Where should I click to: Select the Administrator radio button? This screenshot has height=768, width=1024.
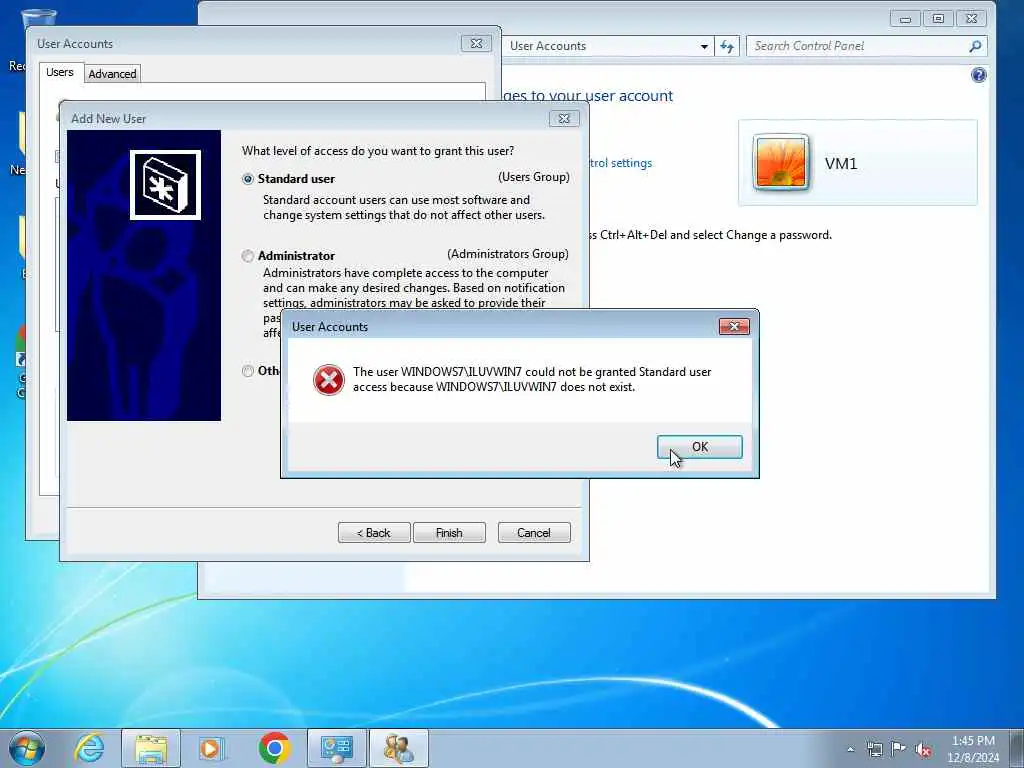tap(248, 256)
